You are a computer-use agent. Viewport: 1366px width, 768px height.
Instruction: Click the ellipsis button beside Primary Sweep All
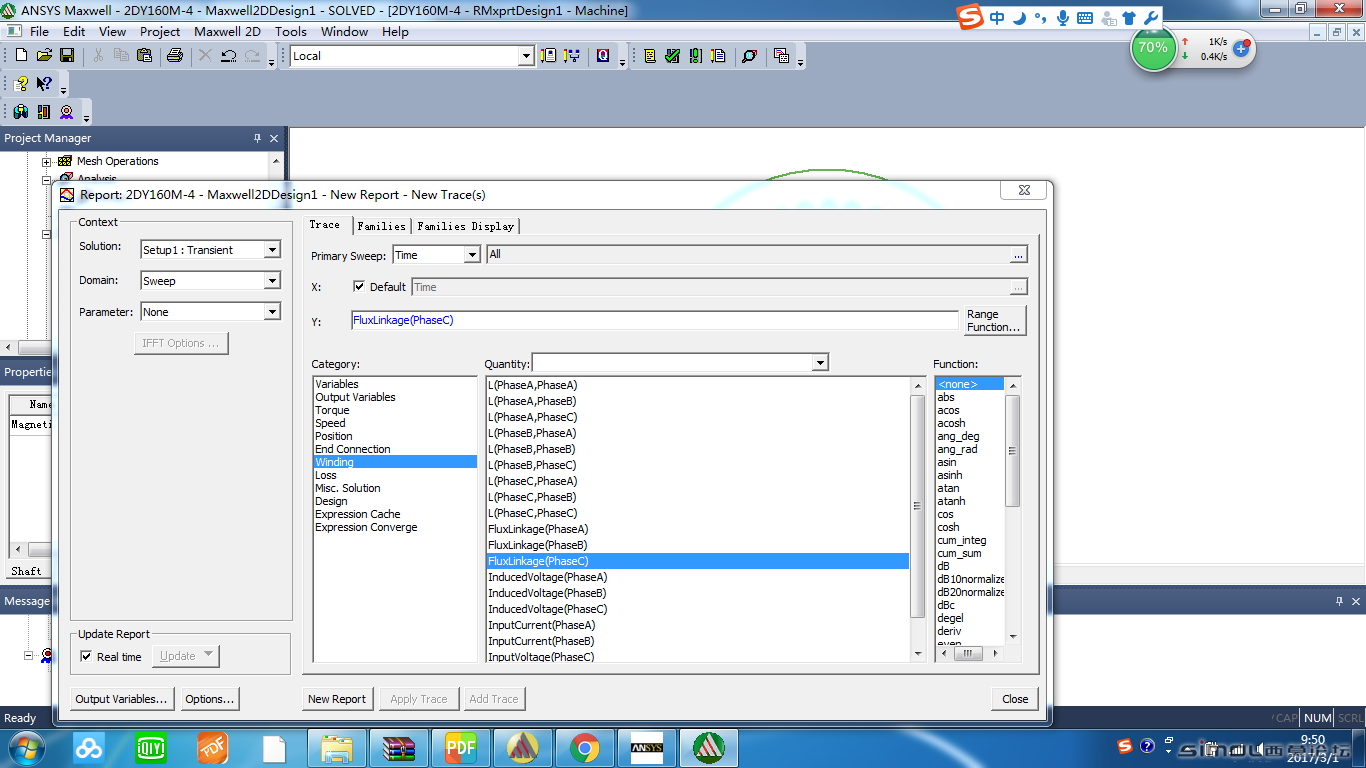pos(1018,255)
